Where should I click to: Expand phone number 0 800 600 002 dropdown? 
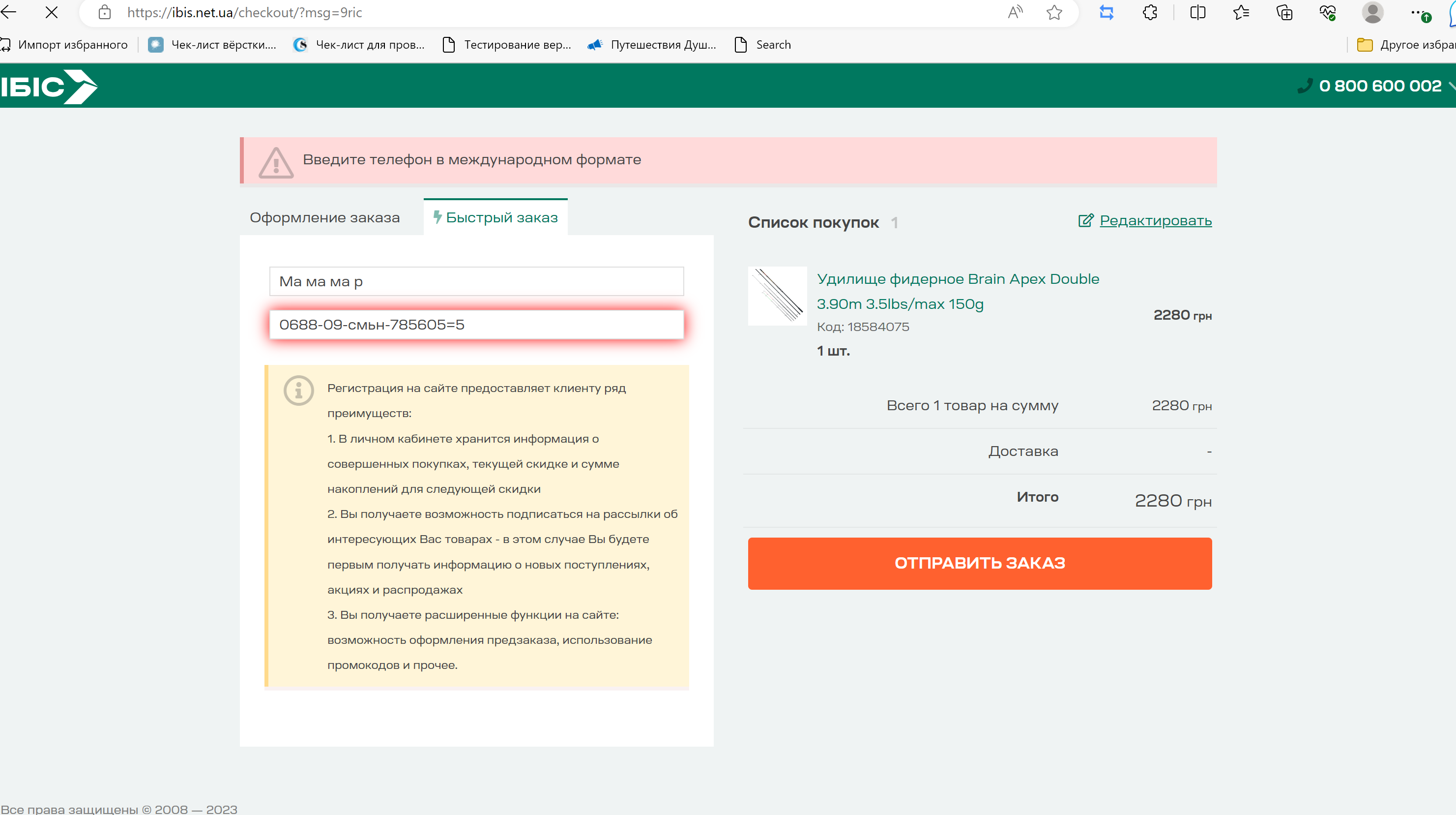tap(1451, 86)
